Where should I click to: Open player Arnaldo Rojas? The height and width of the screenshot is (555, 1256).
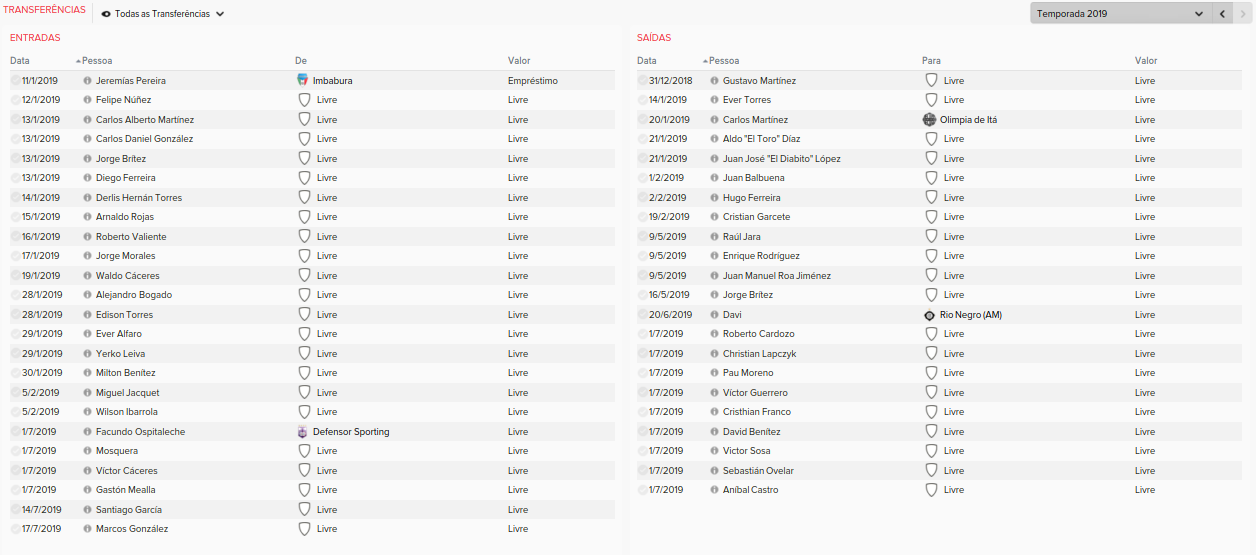(125, 217)
